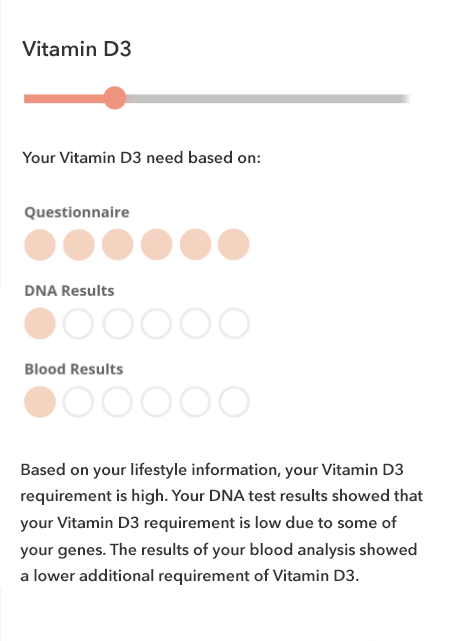This screenshot has width=452, height=641.
Task: Select the second Questionnaire dot
Action: click(x=78, y=244)
